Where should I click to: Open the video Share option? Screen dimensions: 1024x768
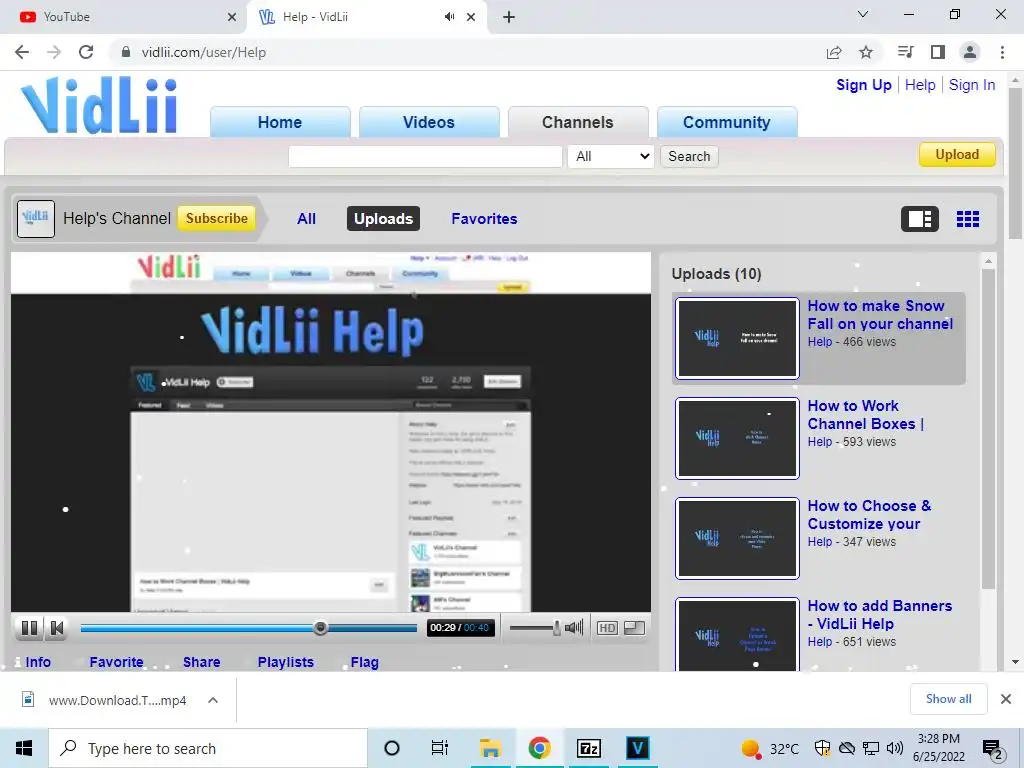click(x=201, y=662)
